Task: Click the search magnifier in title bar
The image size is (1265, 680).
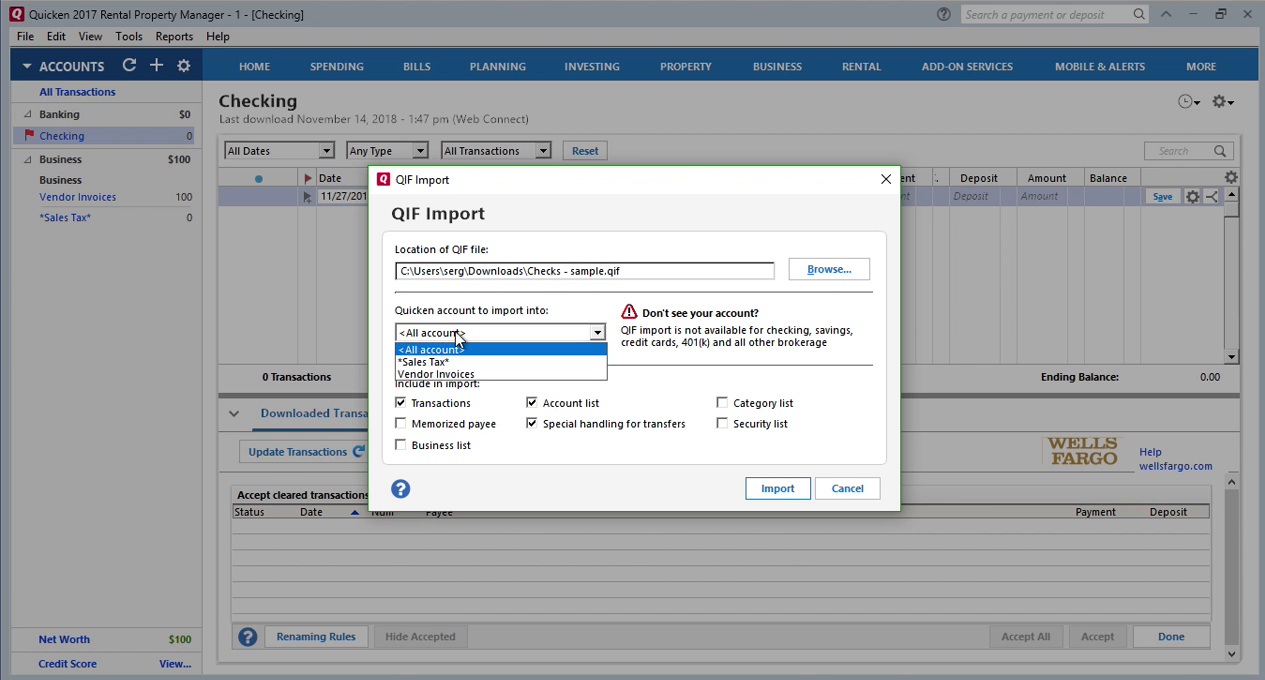Action: [1139, 14]
